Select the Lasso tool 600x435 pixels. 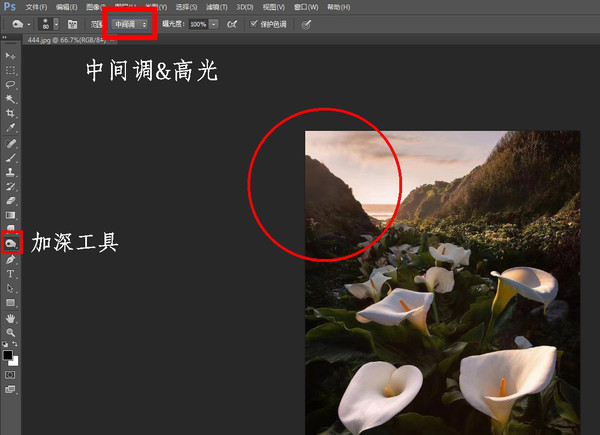click(x=11, y=85)
